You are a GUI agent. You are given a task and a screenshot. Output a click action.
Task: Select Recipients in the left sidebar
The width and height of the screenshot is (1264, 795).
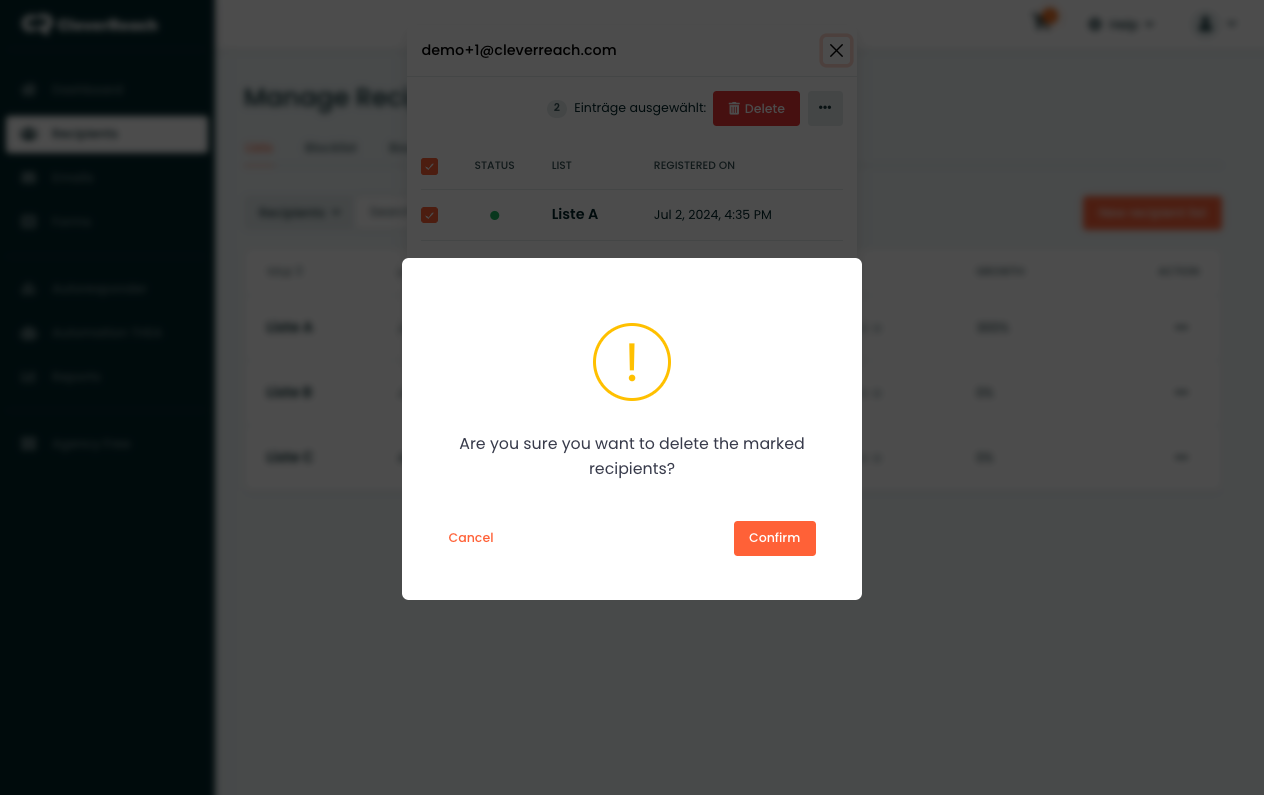click(107, 134)
